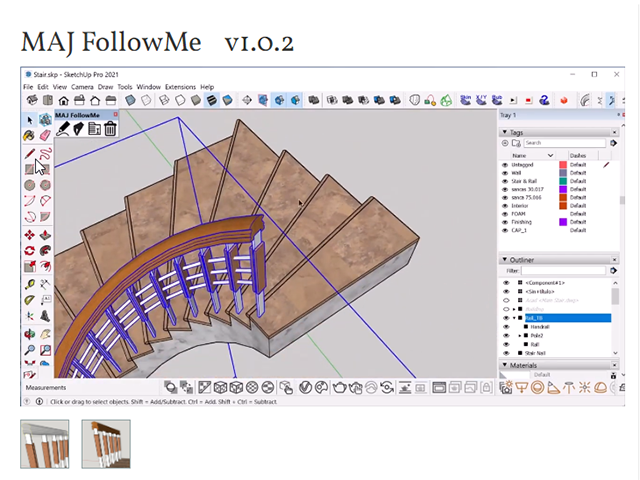The height and width of the screenshot is (480, 640).
Task: Hide Handrail in Outliner
Action: [x=506, y=327]
